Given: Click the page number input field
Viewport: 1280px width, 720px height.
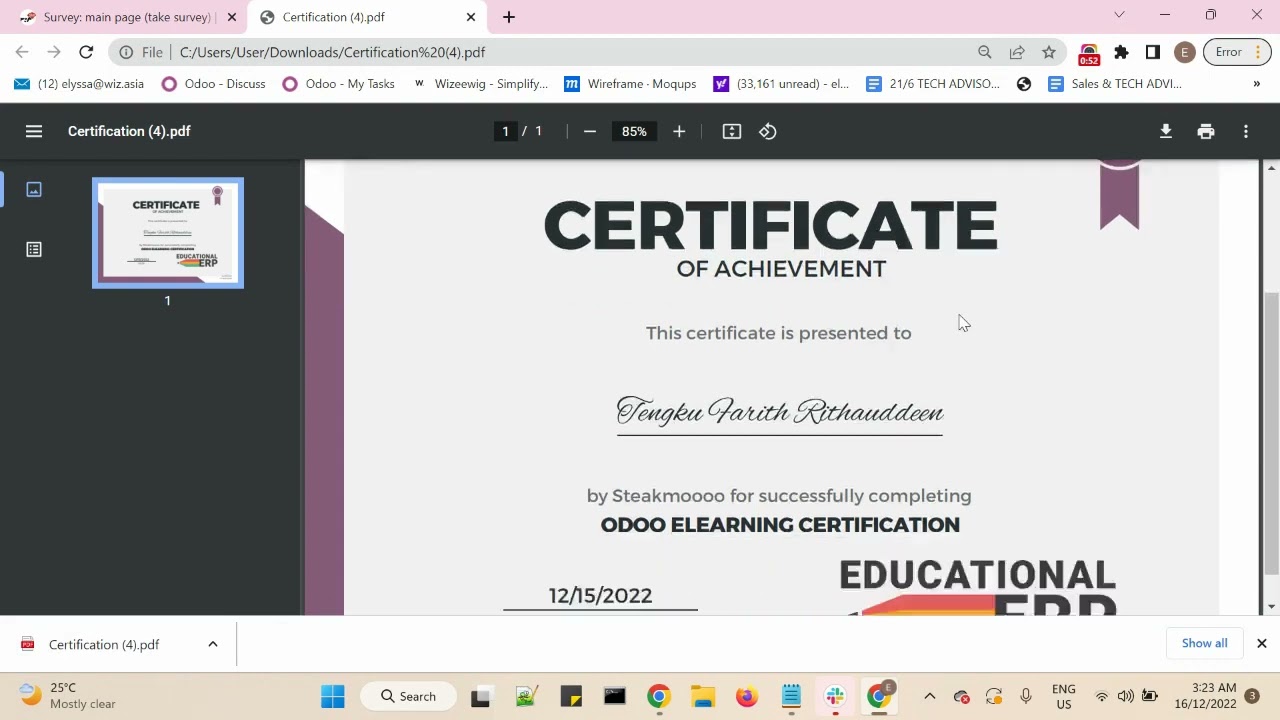Looking at the screenshot, I should (x=505, y=131).
